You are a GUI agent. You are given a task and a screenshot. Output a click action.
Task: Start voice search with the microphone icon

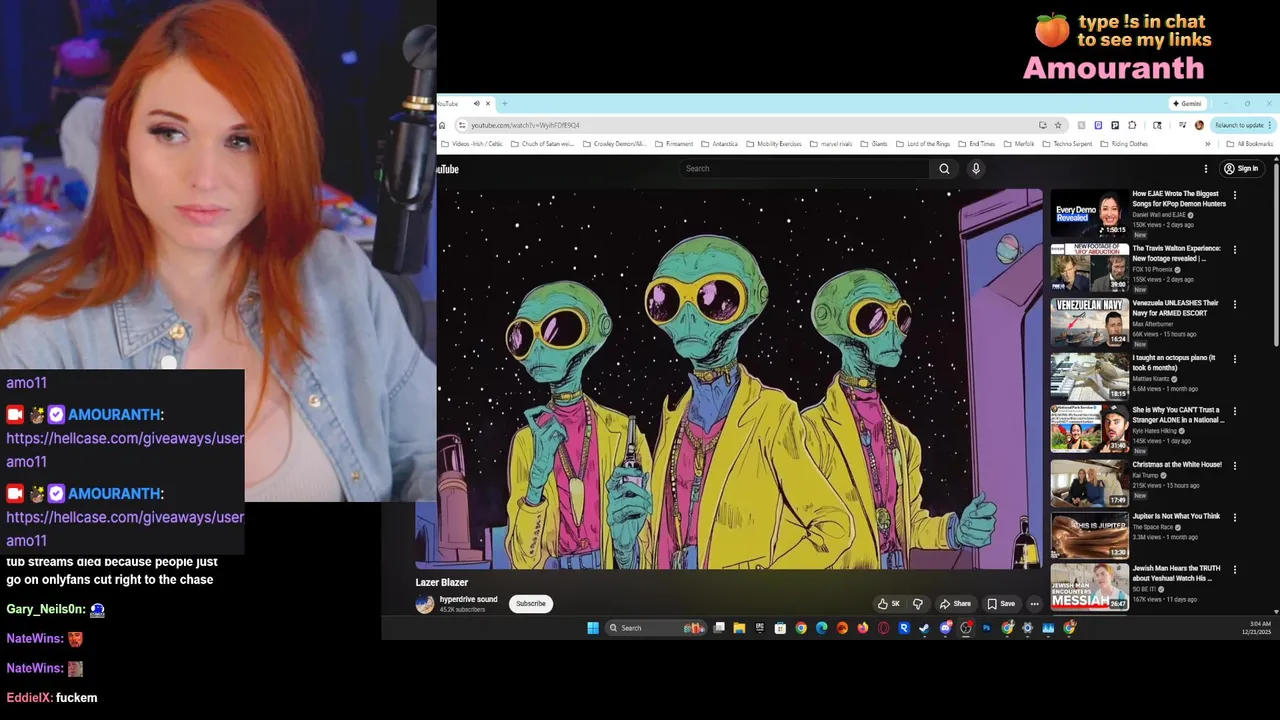point(976,169)
